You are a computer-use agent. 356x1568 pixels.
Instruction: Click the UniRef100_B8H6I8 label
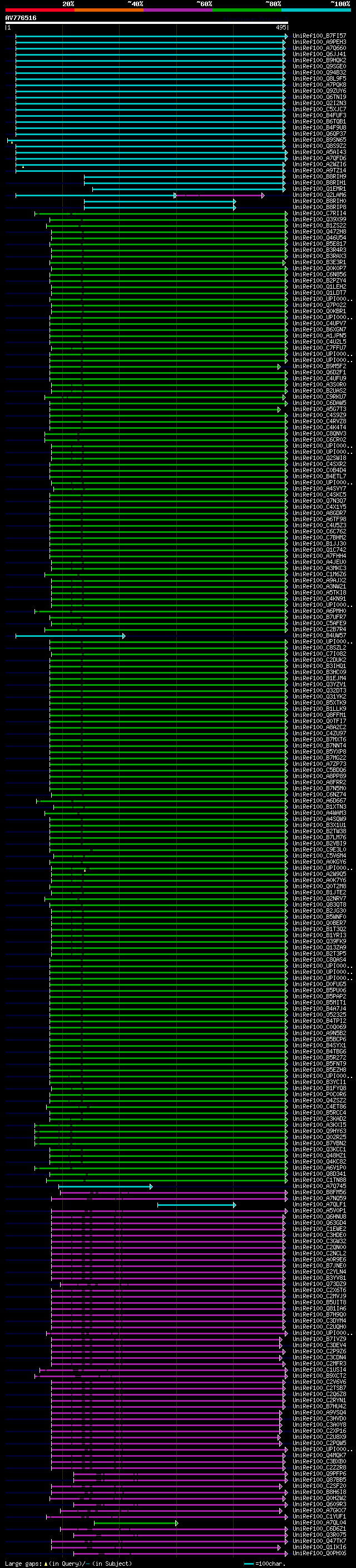click(319, 1492)
